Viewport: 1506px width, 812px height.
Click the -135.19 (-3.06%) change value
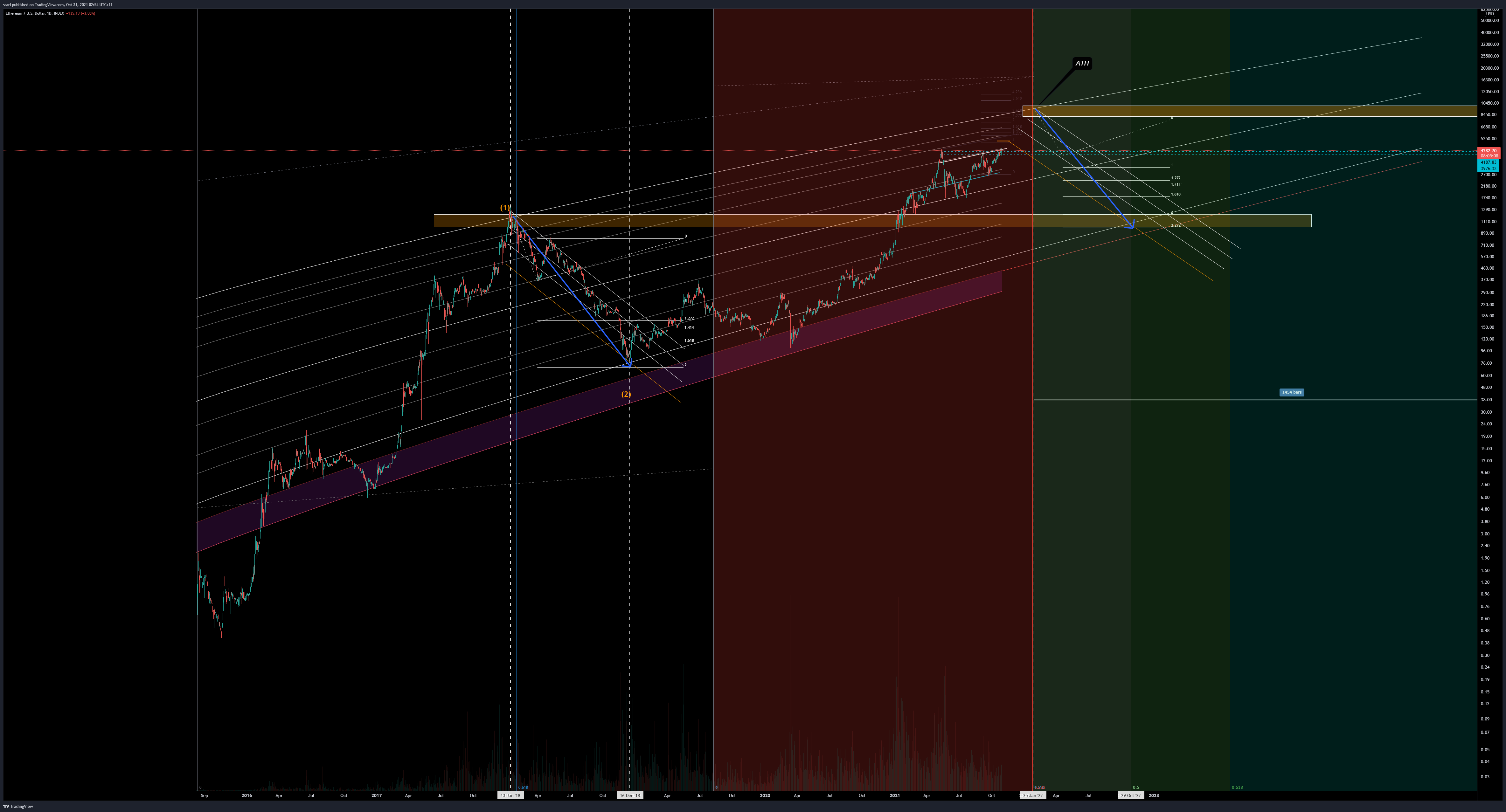81,13
